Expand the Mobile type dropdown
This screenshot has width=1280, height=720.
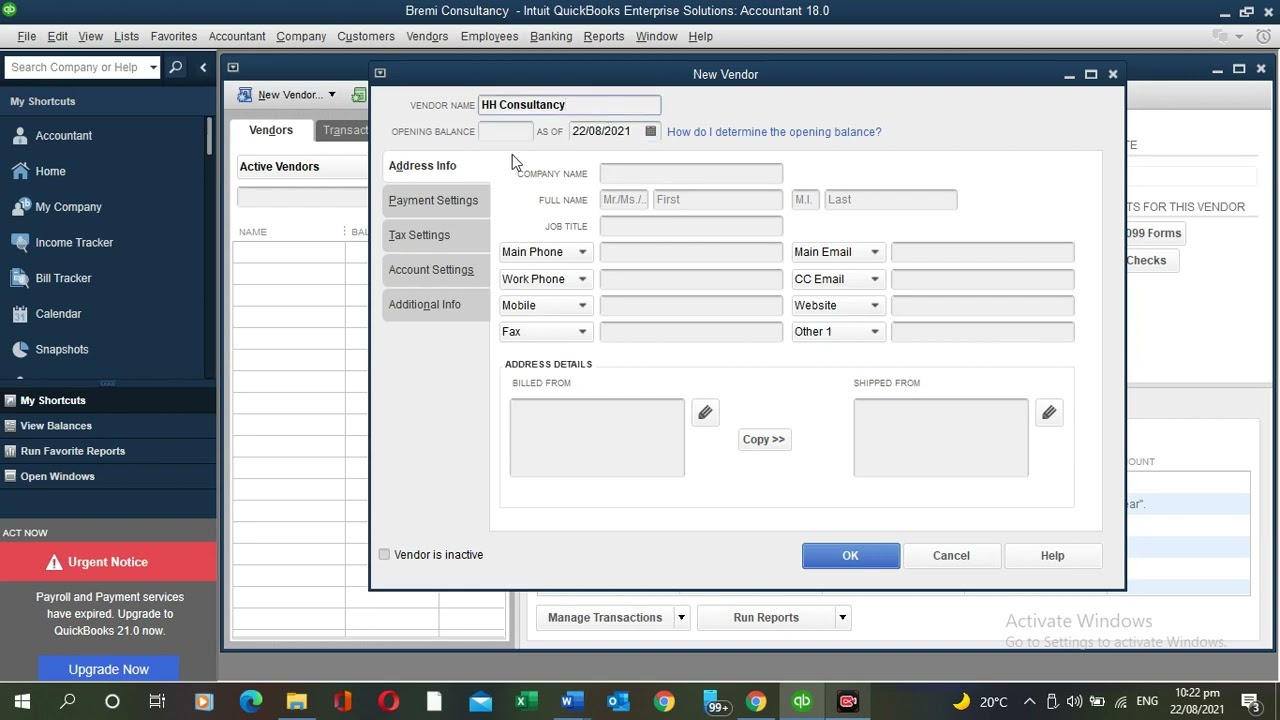(x=582, y=305)
